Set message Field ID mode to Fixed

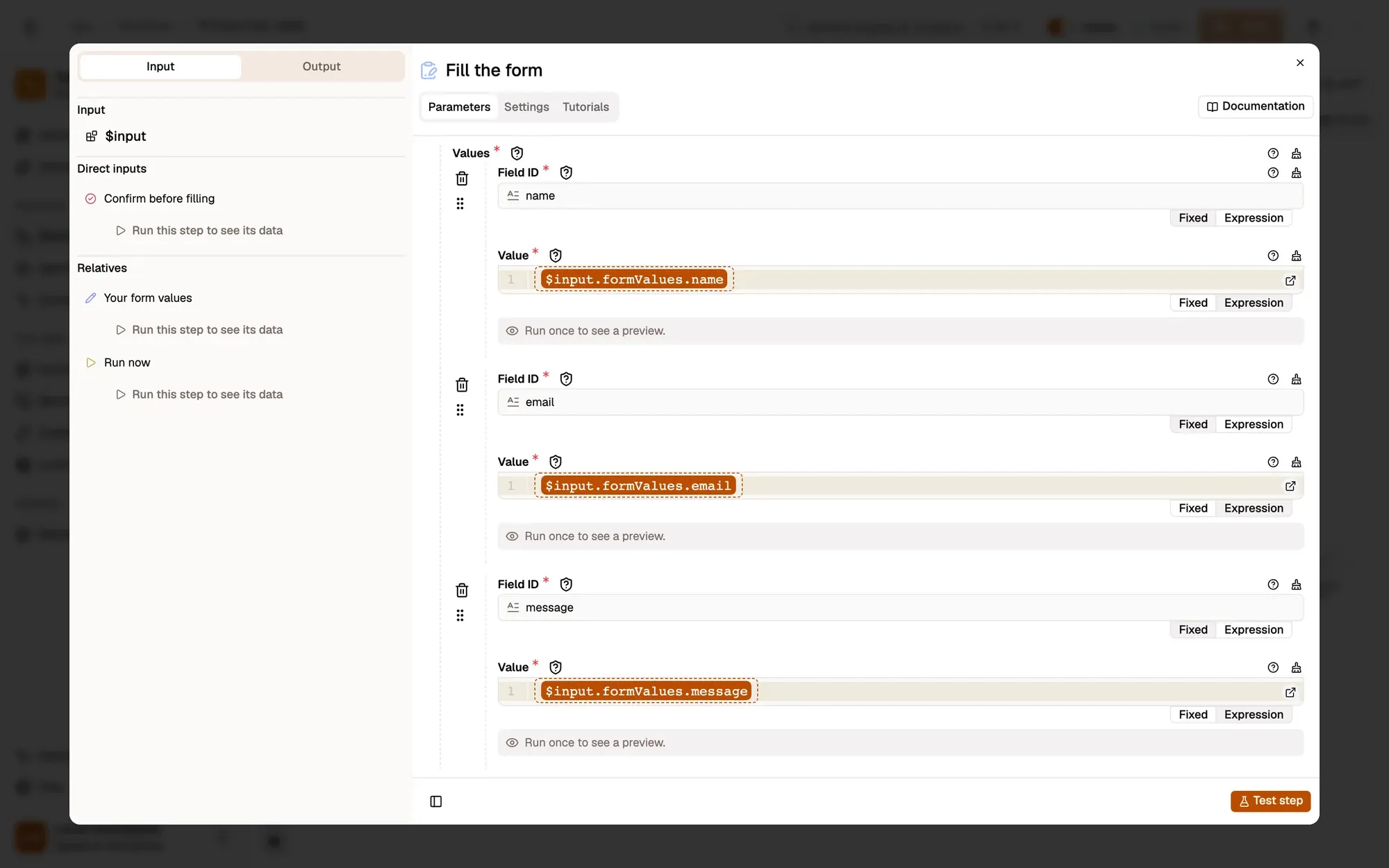tap(1193, 630)
